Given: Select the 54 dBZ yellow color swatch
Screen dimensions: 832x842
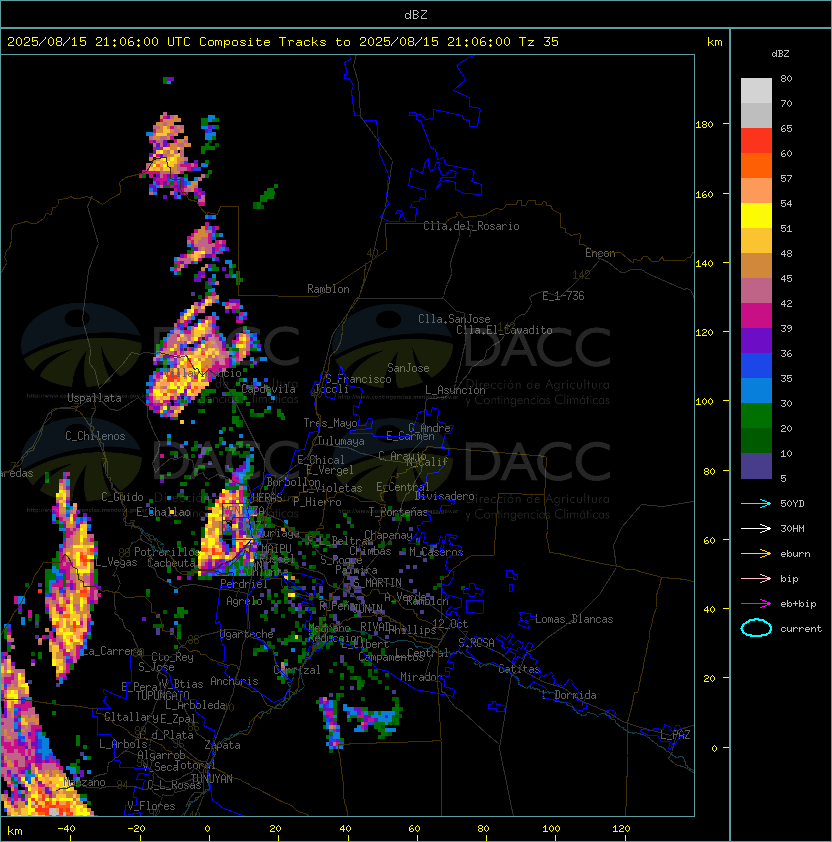Looking at the screenshot, I should pos(756,215).
